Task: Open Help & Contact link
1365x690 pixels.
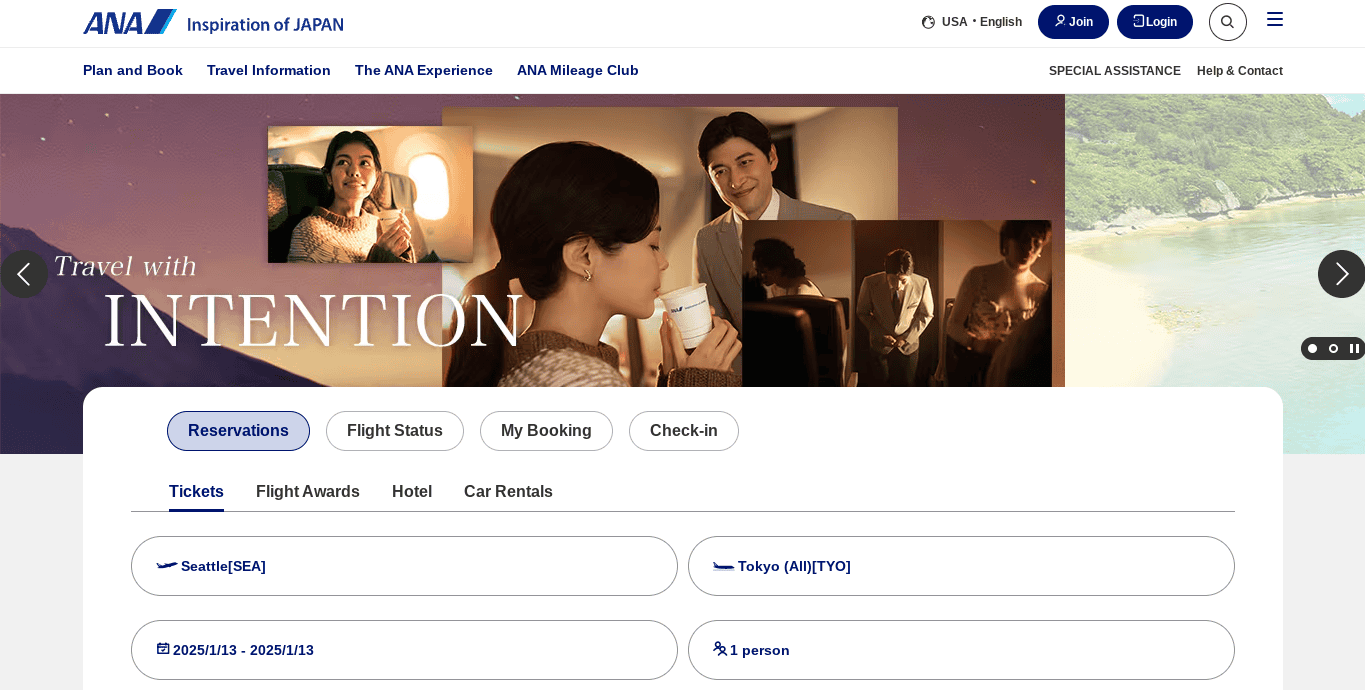Action: (x=1240, y=71)
